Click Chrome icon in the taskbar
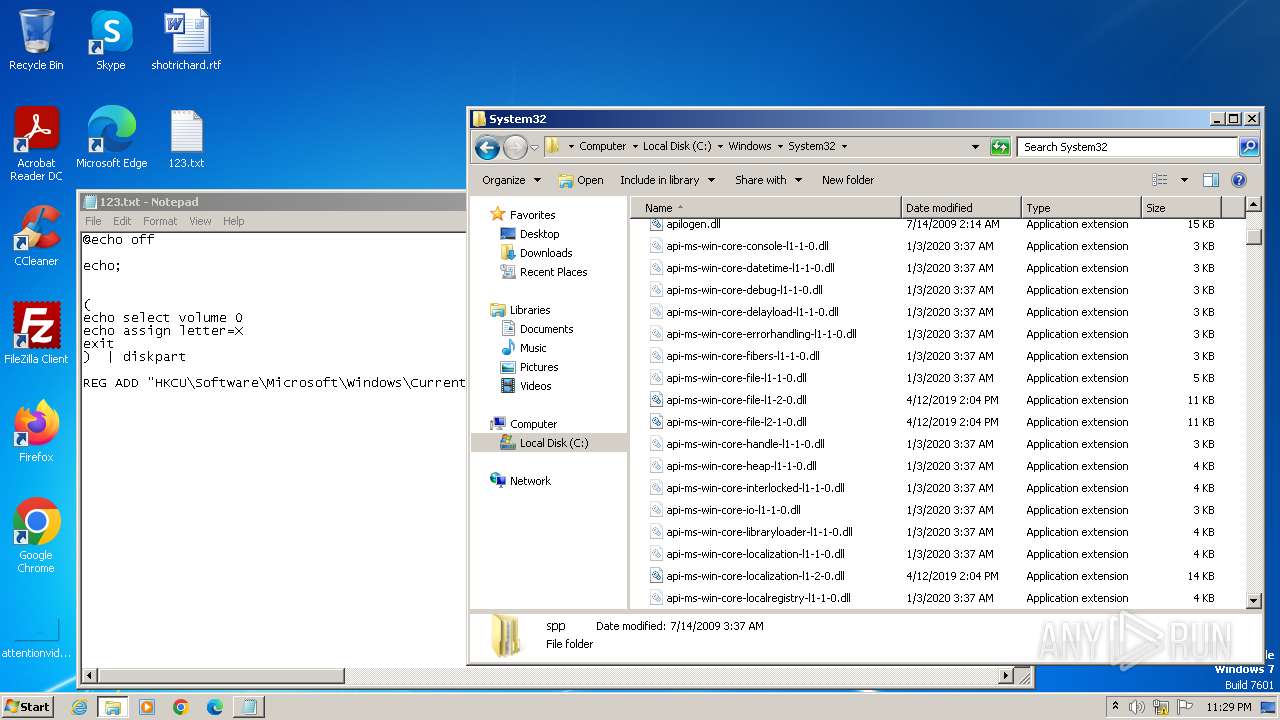Screen dimensions: 1280x720 [181, 707]
